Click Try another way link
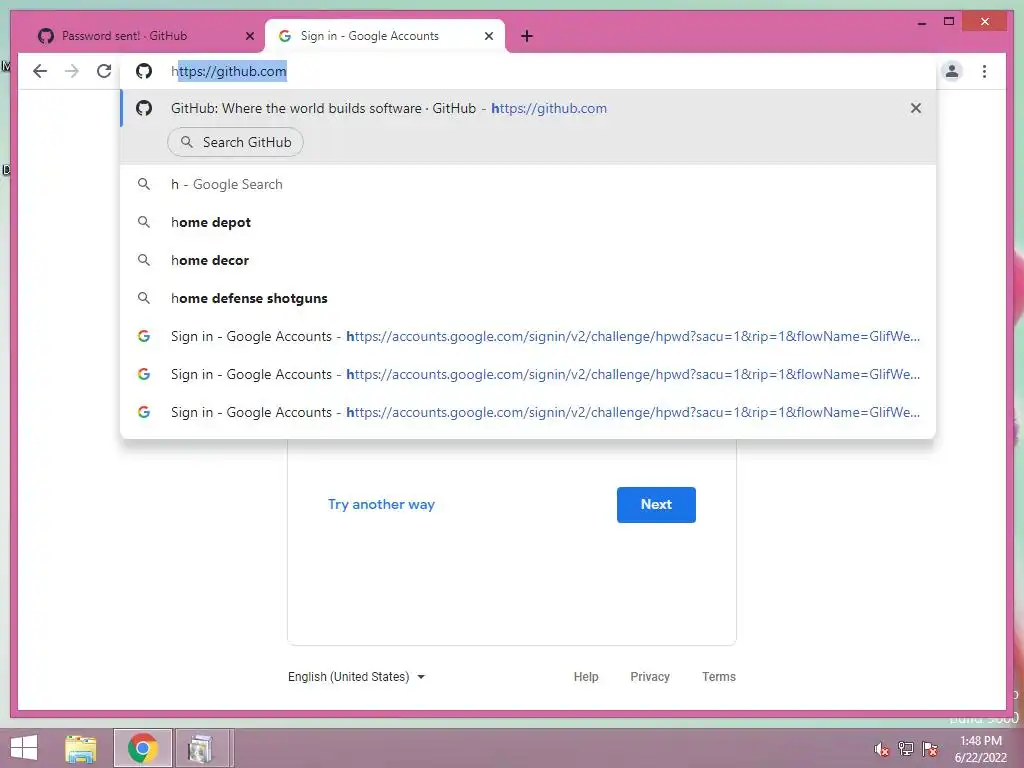 pyautogui.click(x=381, y=504)
